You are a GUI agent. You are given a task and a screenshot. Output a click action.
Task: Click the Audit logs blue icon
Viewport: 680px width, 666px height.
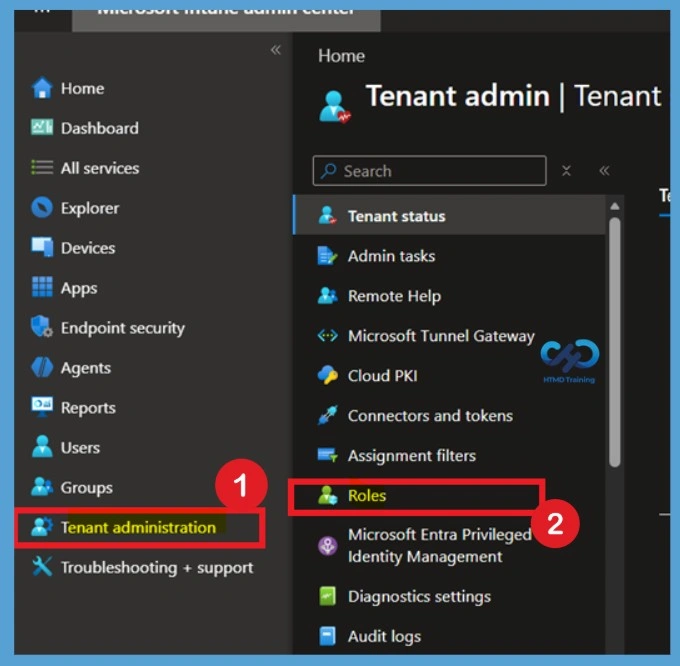click(x=327, y=636)
